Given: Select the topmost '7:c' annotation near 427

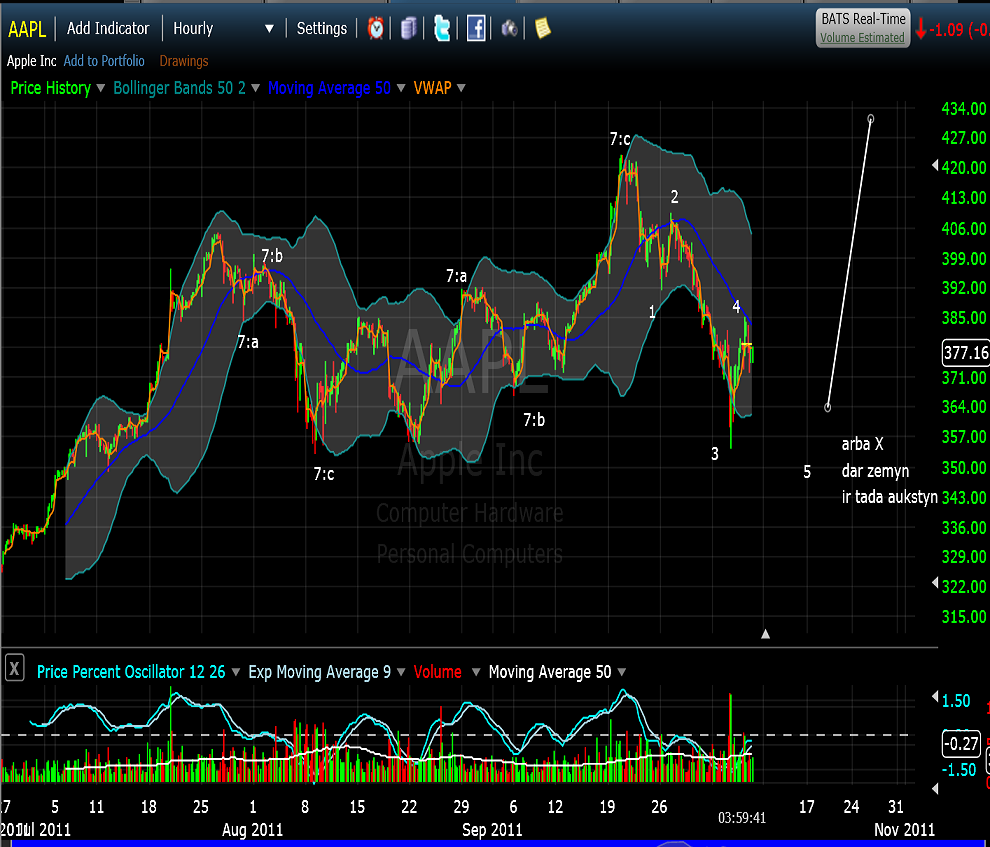Looking at the screenshot, I should coord(620,139).
